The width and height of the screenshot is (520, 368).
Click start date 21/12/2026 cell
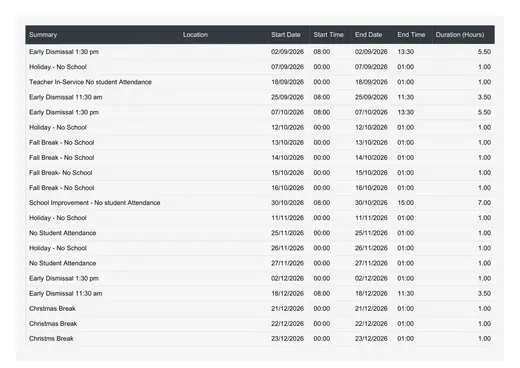(287, 308)
